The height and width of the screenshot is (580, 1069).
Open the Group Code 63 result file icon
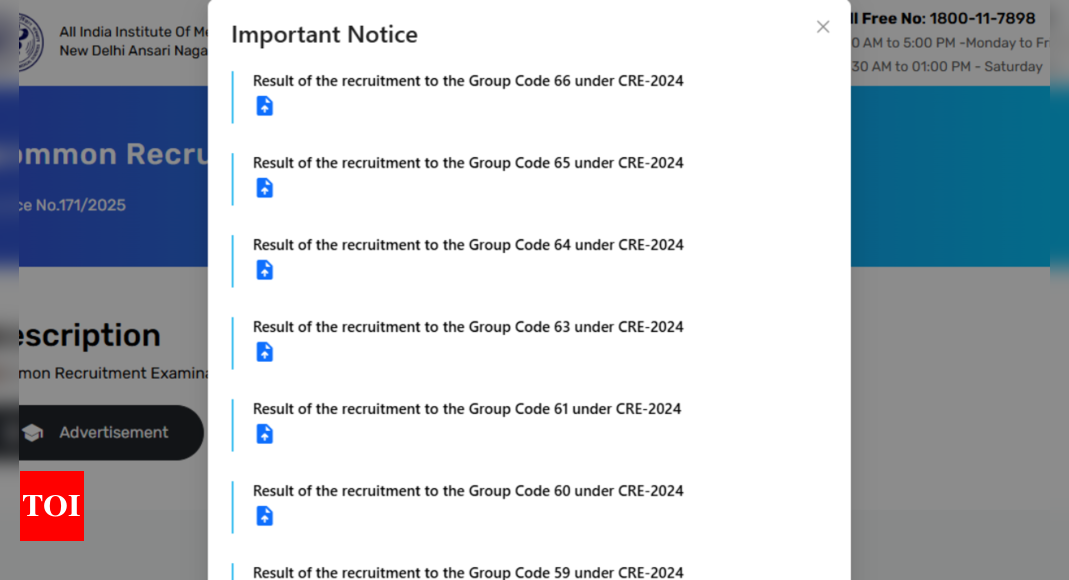coord(265,352)
